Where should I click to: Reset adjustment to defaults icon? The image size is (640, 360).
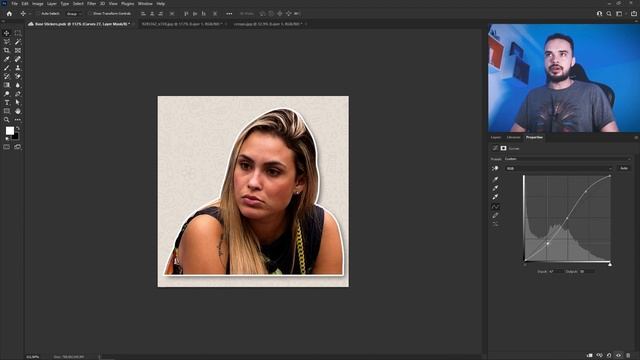coord(609,356)
